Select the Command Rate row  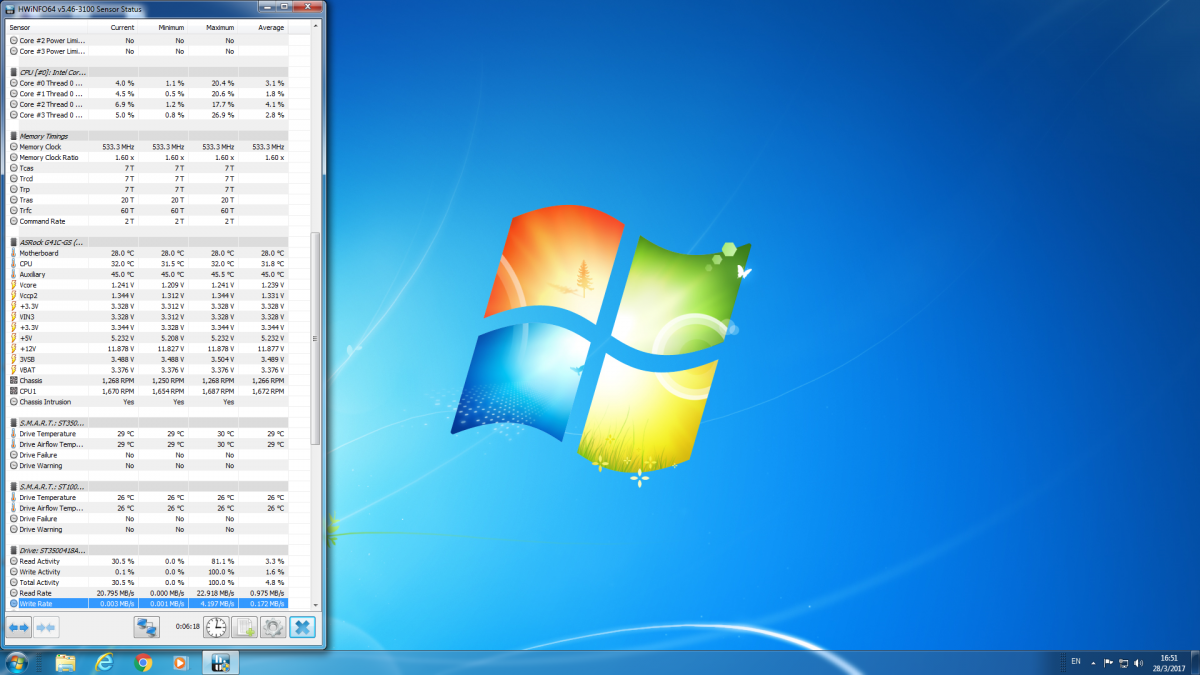147,221
